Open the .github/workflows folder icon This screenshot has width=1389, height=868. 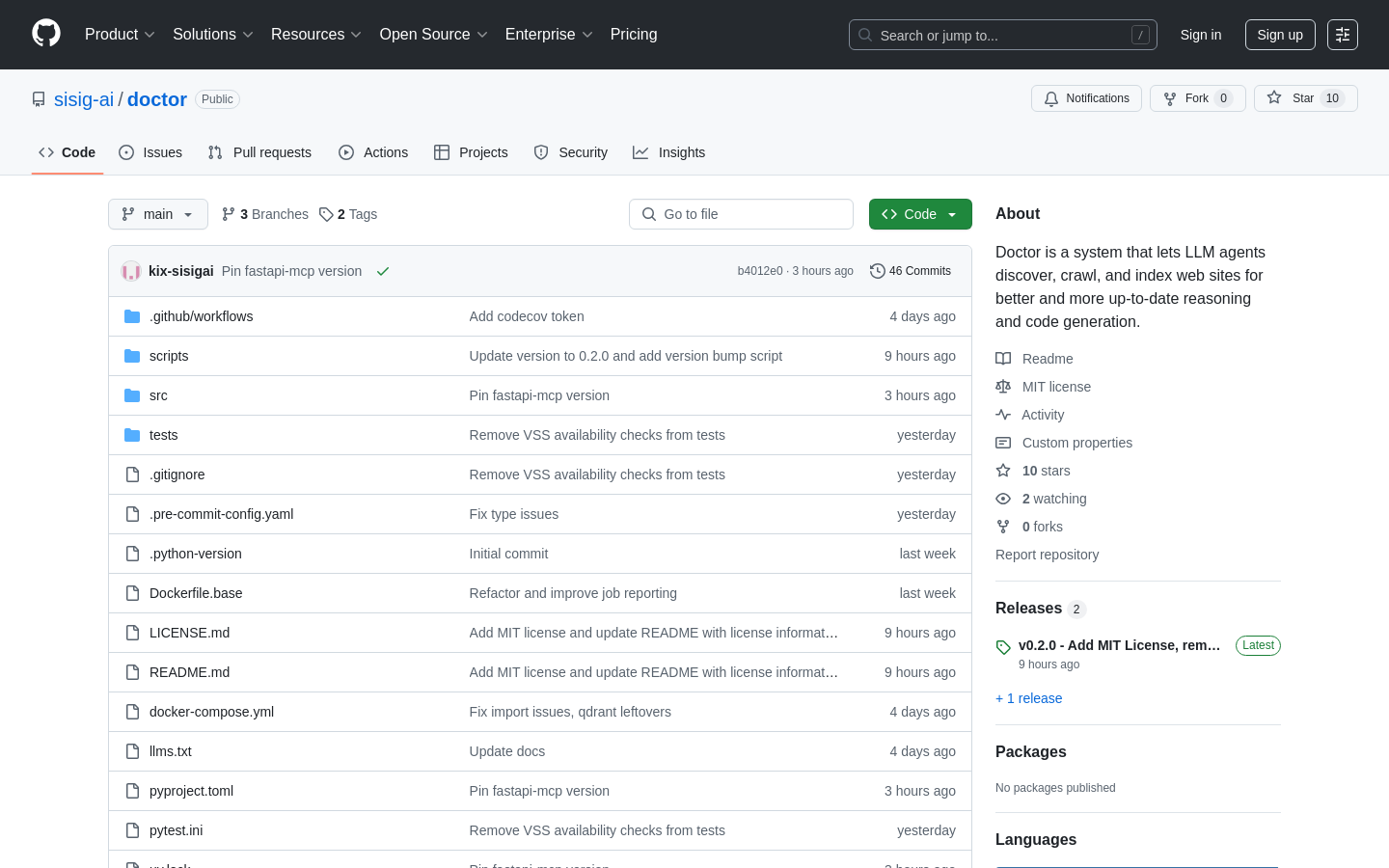click(x=132, y=316)
